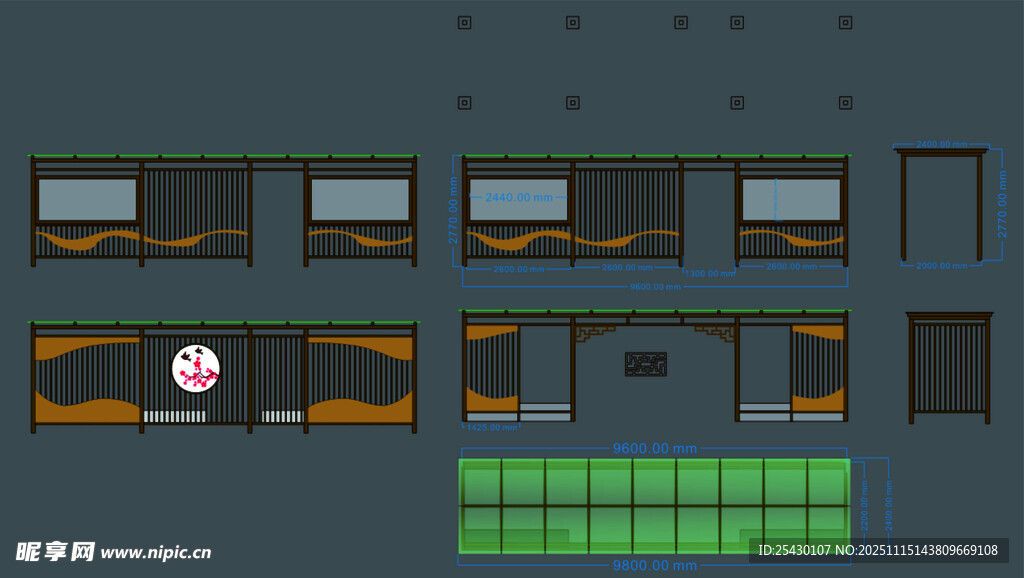
Task: Click the 2440.00 mm dimension text
Action: click(x=518, y=198)
